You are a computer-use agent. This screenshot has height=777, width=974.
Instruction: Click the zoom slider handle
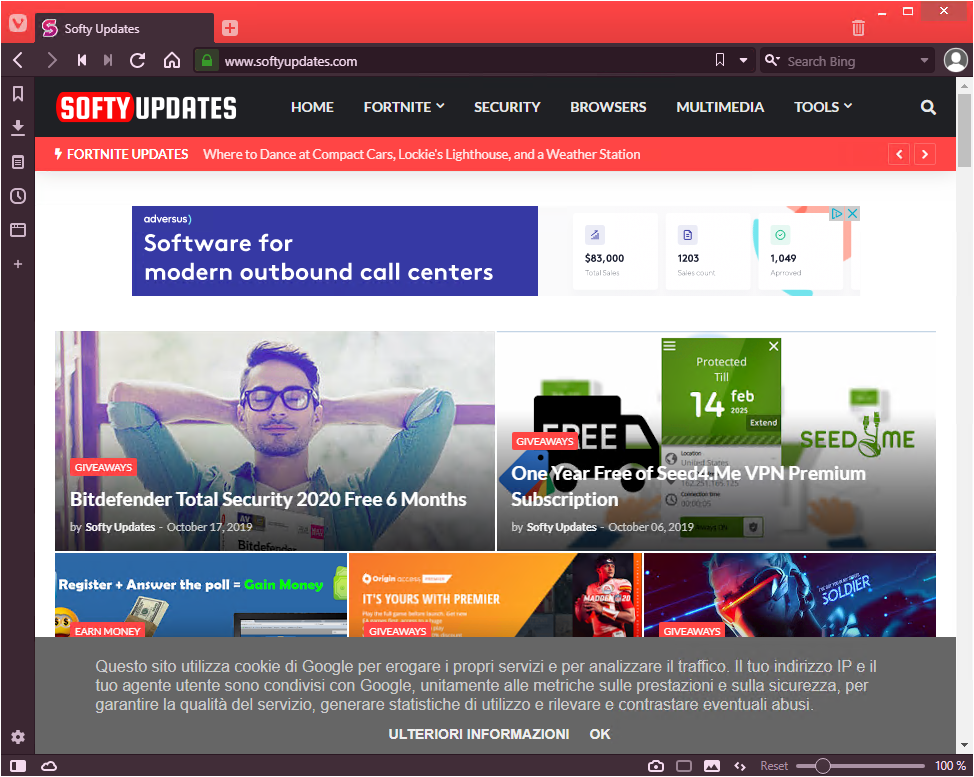(822, 766)
